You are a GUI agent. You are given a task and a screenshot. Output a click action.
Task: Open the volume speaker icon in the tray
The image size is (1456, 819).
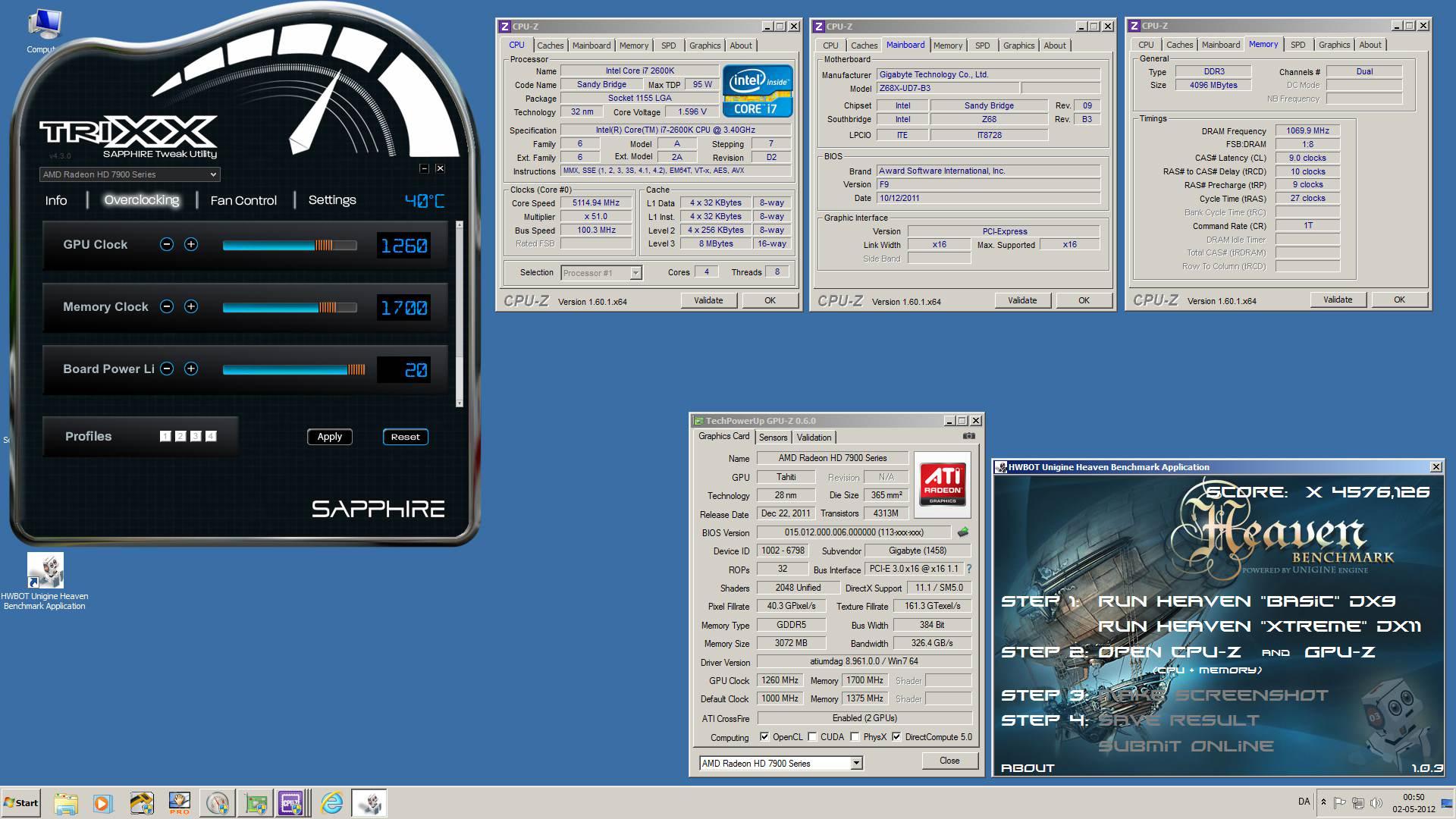pos(1375,802)
